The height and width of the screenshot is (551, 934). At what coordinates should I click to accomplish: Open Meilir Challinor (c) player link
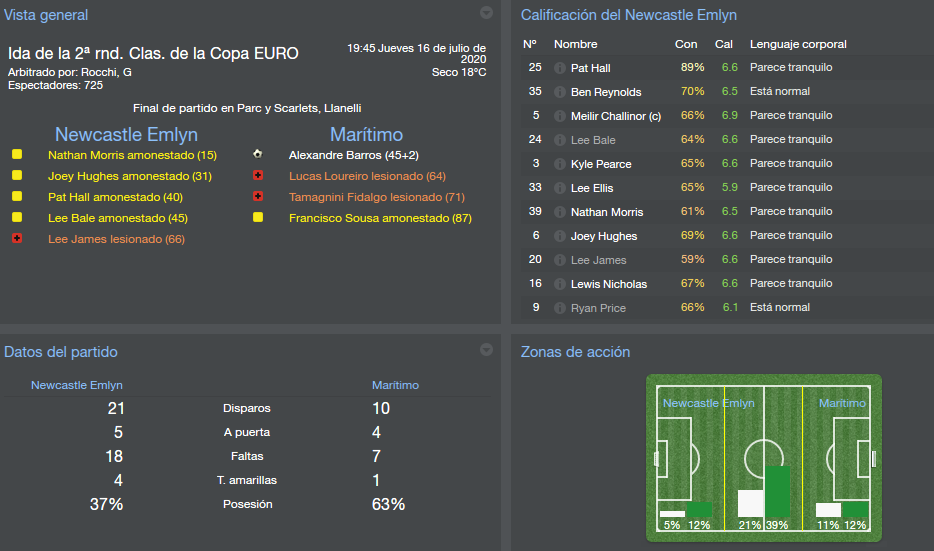[616, 116]
